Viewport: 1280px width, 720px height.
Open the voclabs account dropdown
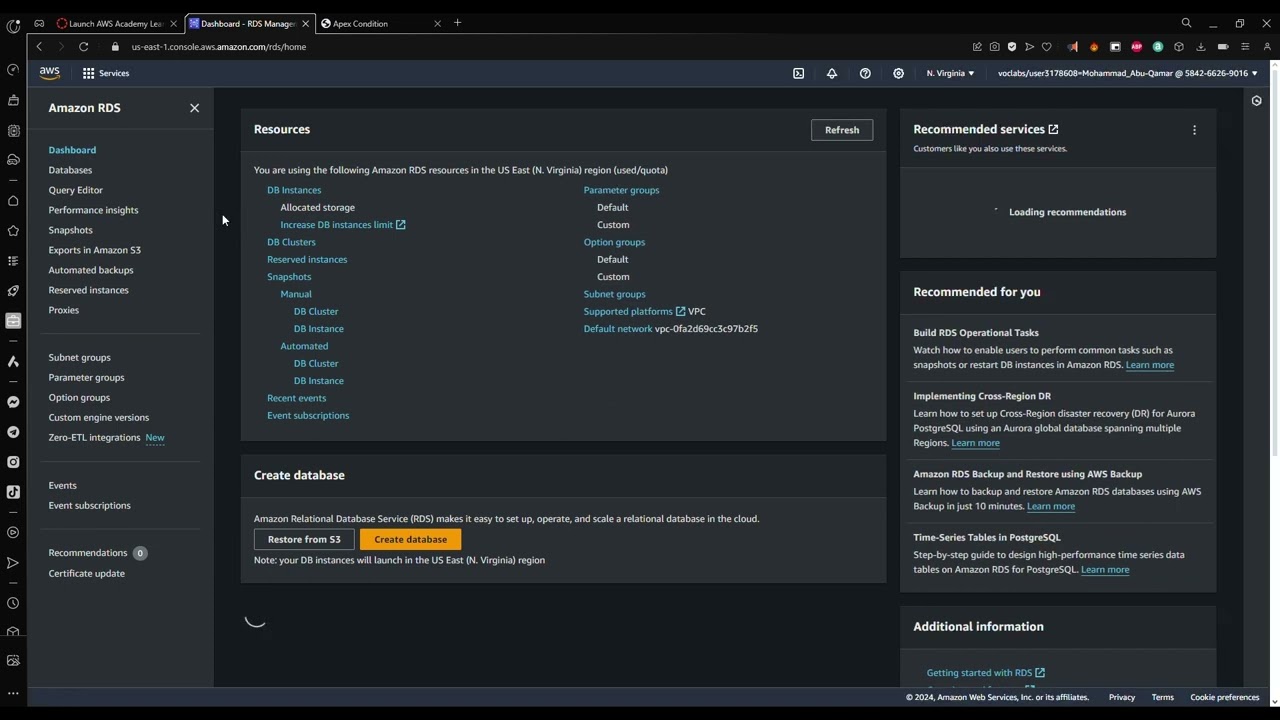pyautogui.click(x=1127, y=73)
